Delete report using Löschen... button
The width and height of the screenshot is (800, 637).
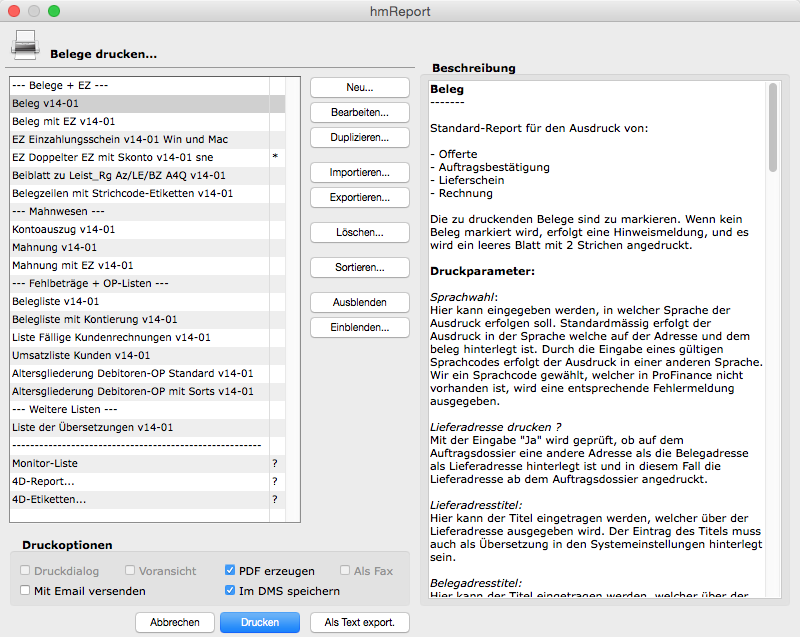359,232
